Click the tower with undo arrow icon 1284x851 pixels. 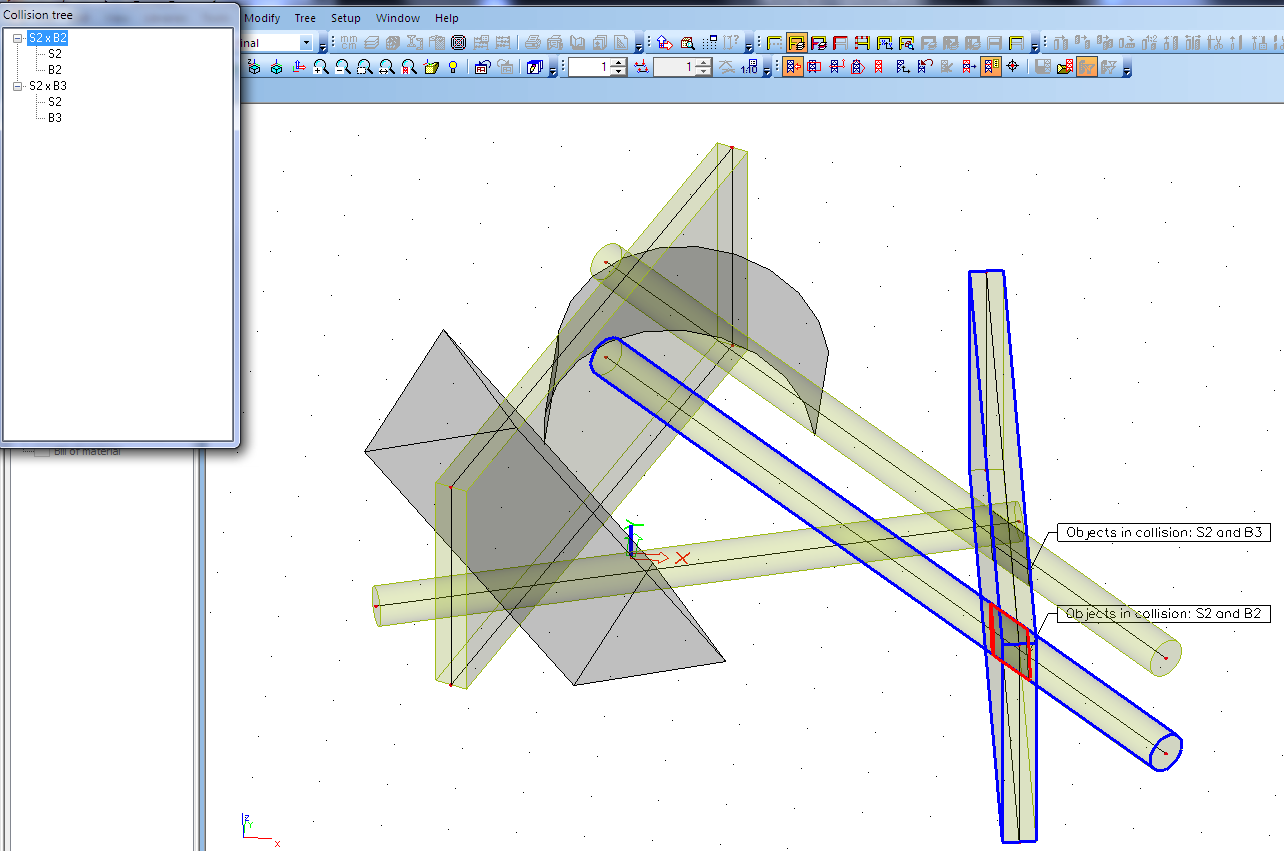point(925,67)
